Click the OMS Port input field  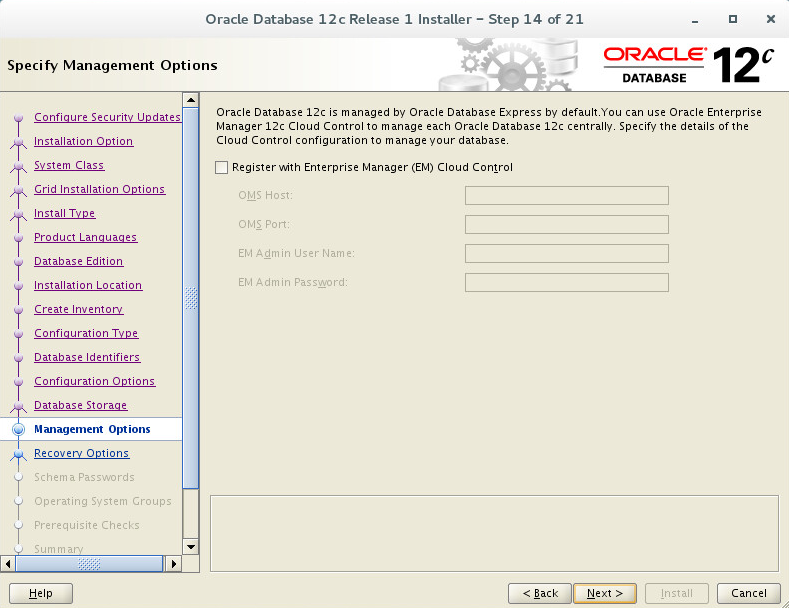pyautogui.click(x=567, y=224)
